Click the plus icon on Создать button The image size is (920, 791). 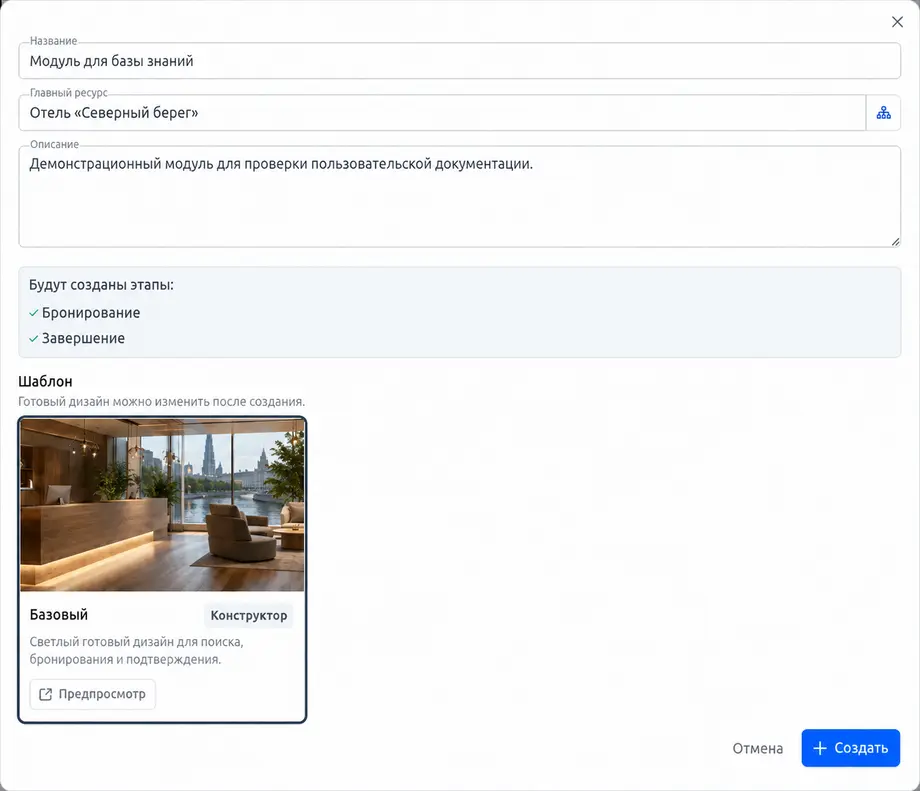pyautogui.click(x=820, y=748)
